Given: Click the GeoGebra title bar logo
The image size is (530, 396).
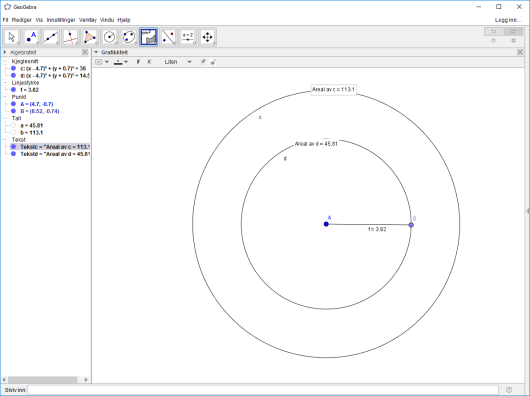Looking at the screenshot, I should coord(7,7).
